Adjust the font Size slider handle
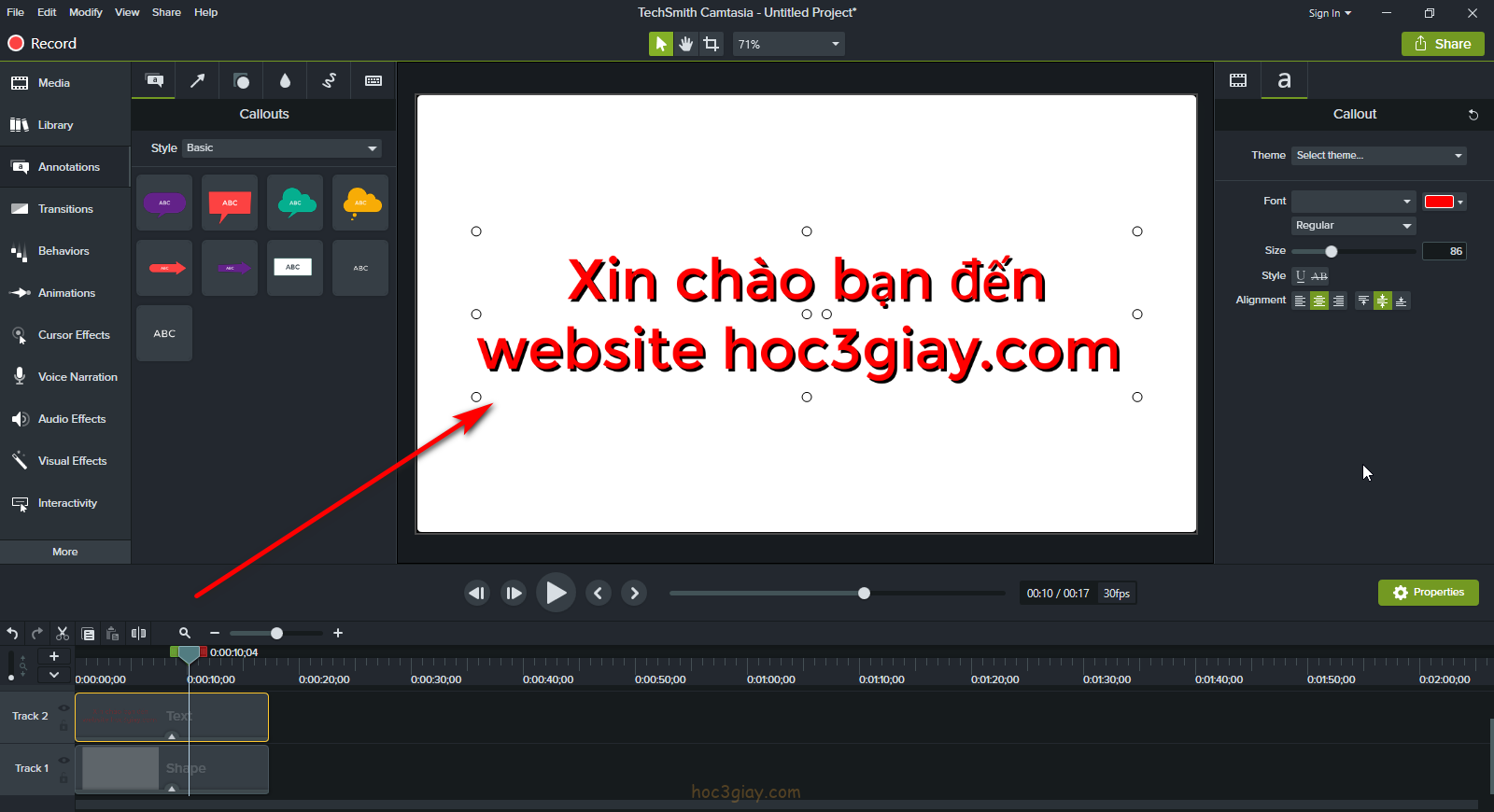Image resolution: width=1494 pixels, height=812 pixels. [x=1332, y=251]
